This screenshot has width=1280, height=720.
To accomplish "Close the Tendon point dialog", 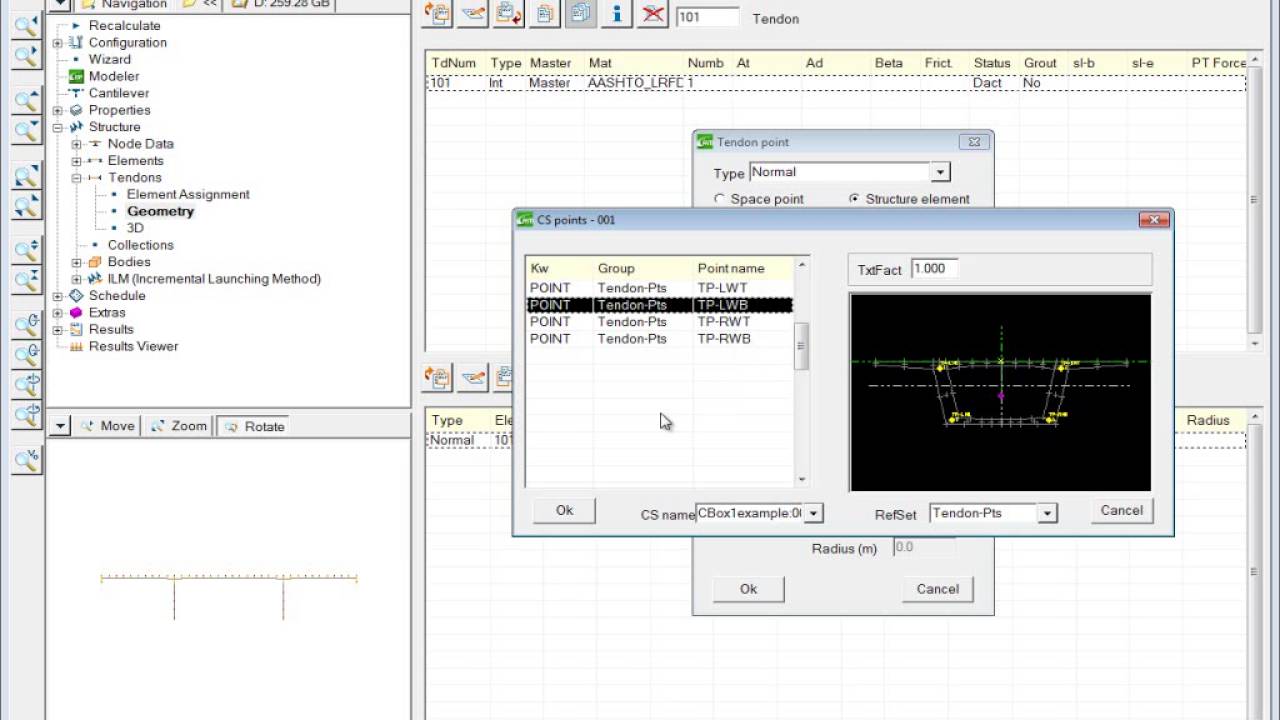I will point(974,142).
